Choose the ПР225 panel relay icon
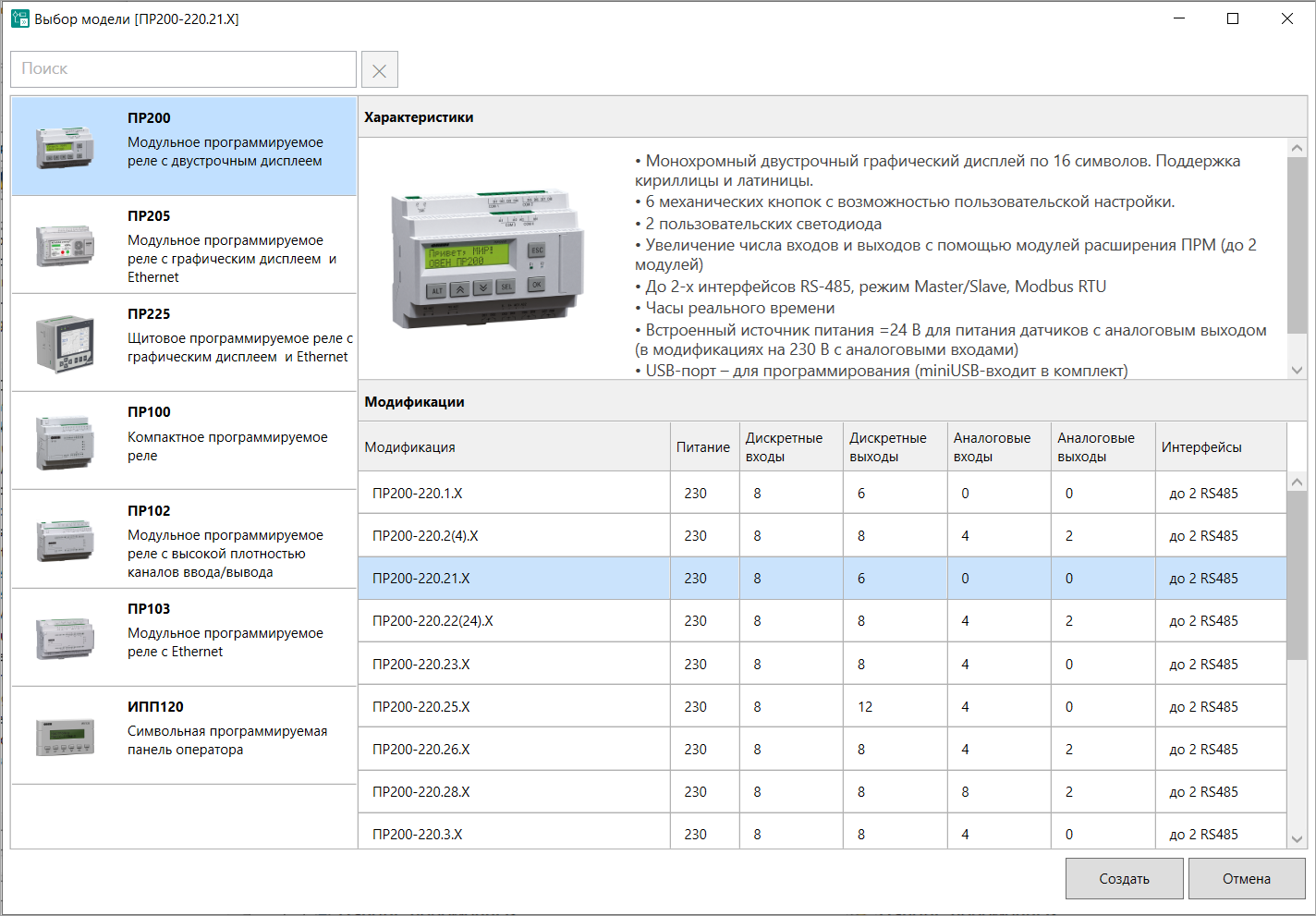The height and width of the screenshot is (916, 1316). (65, 343)
